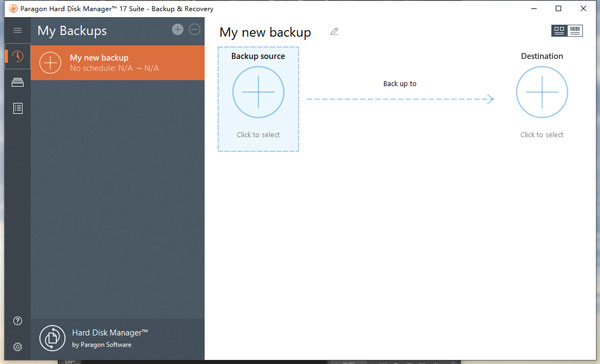Click the Backup source plus circle

coord(258,92)
